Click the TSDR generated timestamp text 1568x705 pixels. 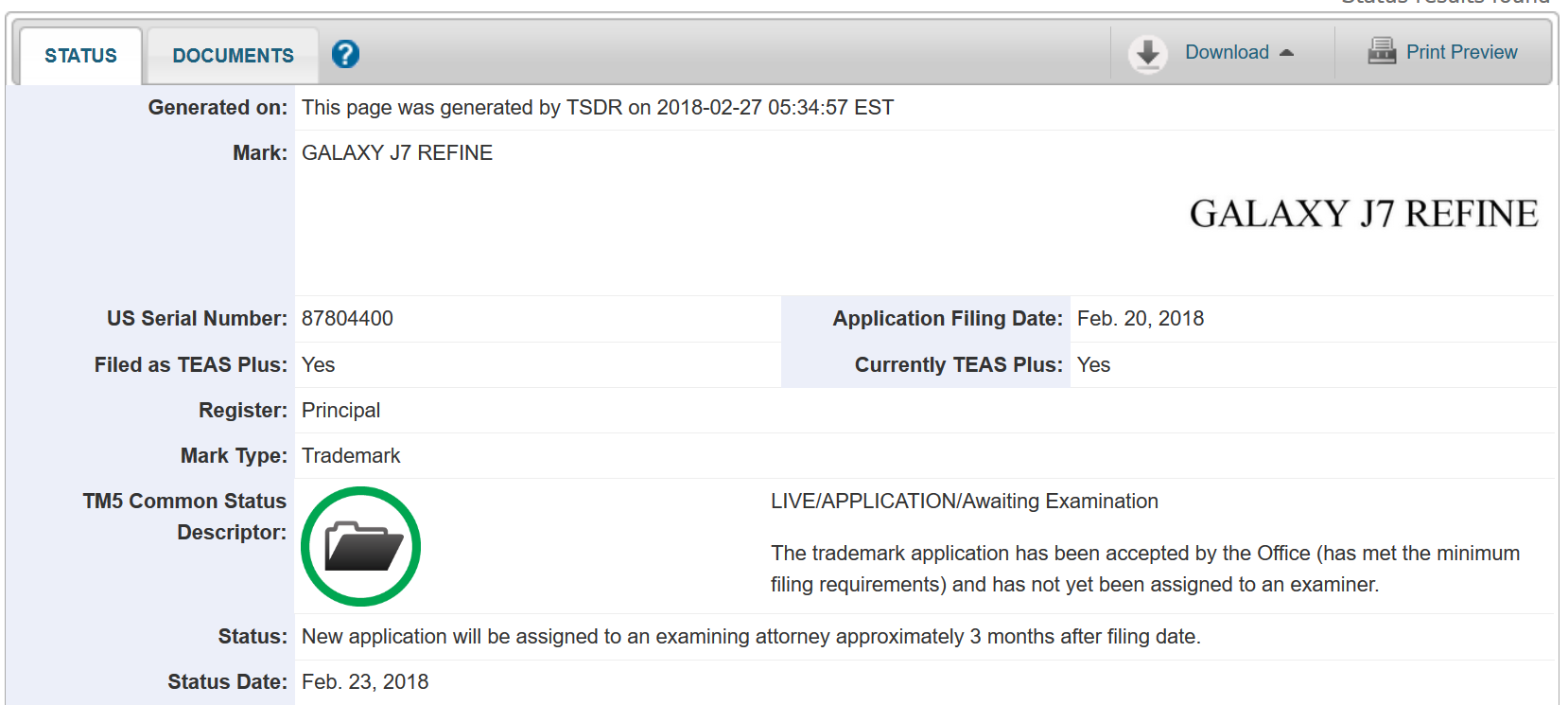tap(597, 108)
